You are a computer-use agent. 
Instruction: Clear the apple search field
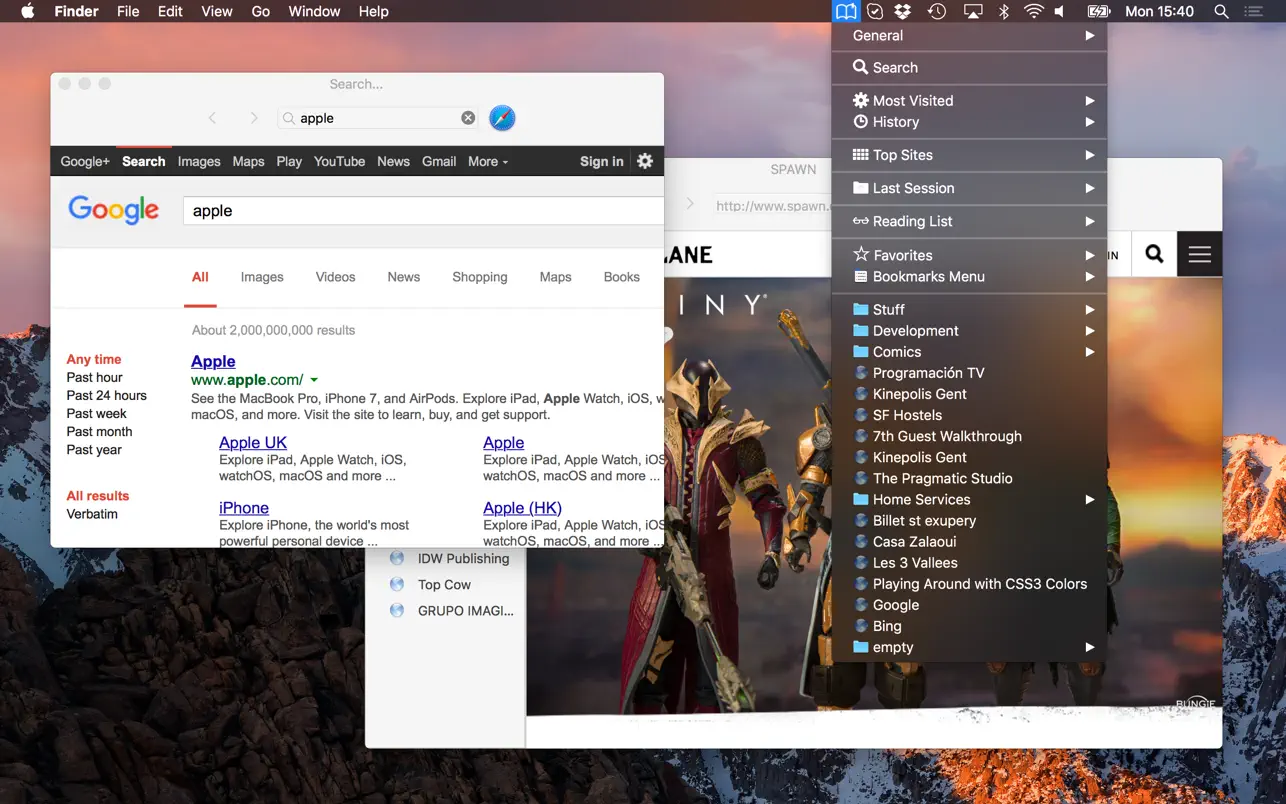468,118
